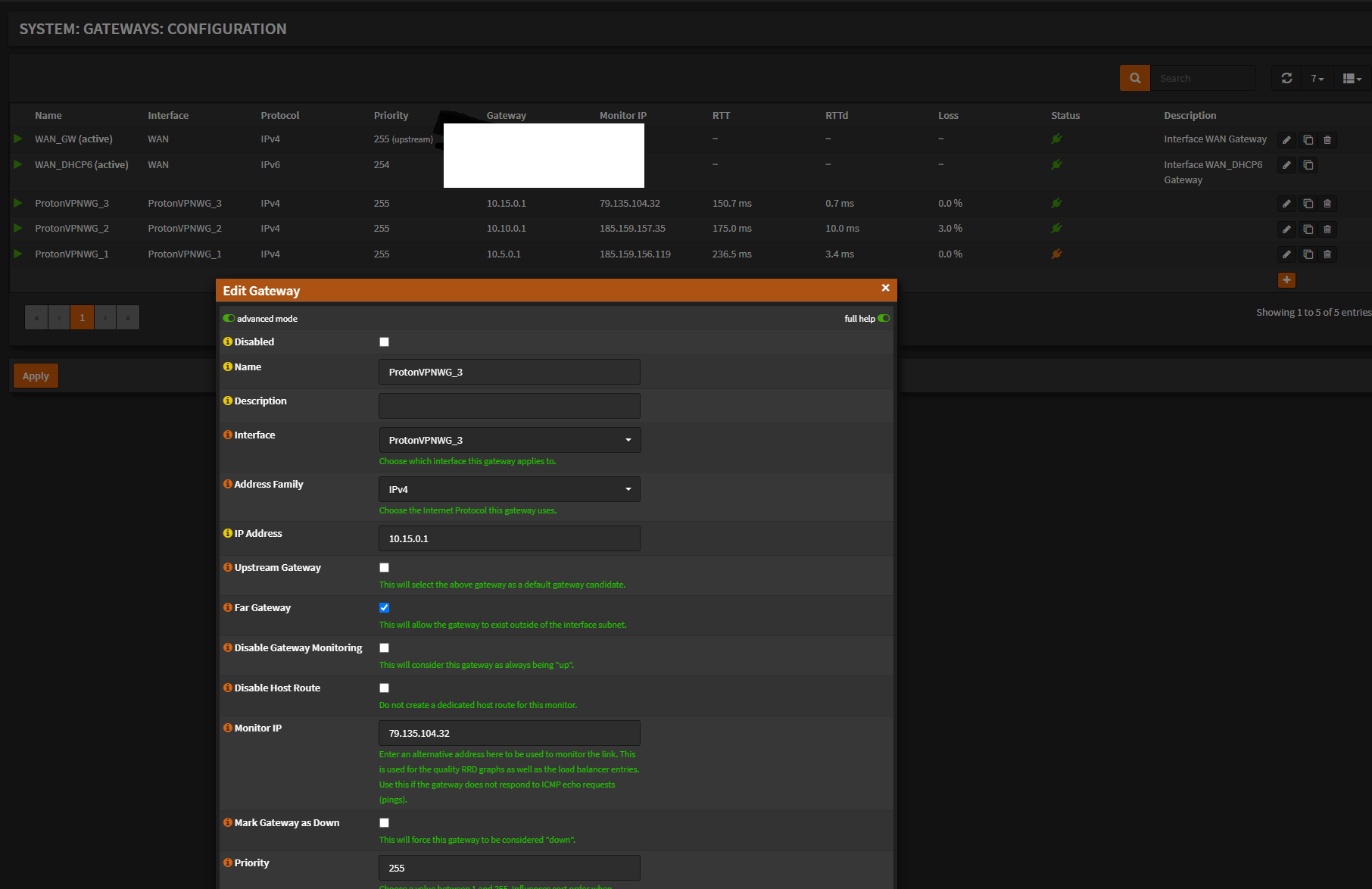Click the IP Address field 10.15.0.1
This screenshot has height=889, width=1372.
click(x=510, y=538)
